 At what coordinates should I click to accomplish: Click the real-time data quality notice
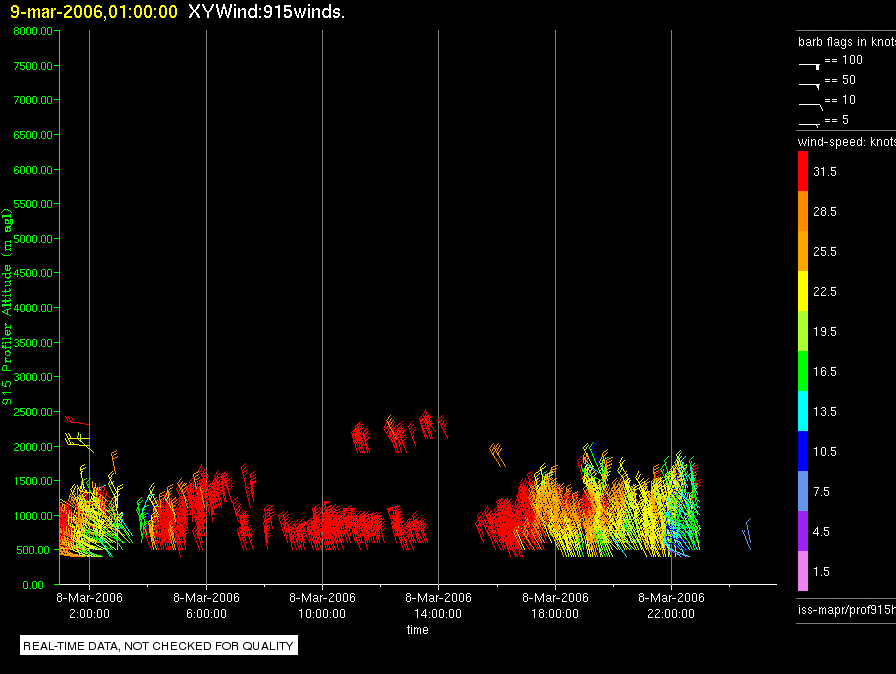click(158, 645)
